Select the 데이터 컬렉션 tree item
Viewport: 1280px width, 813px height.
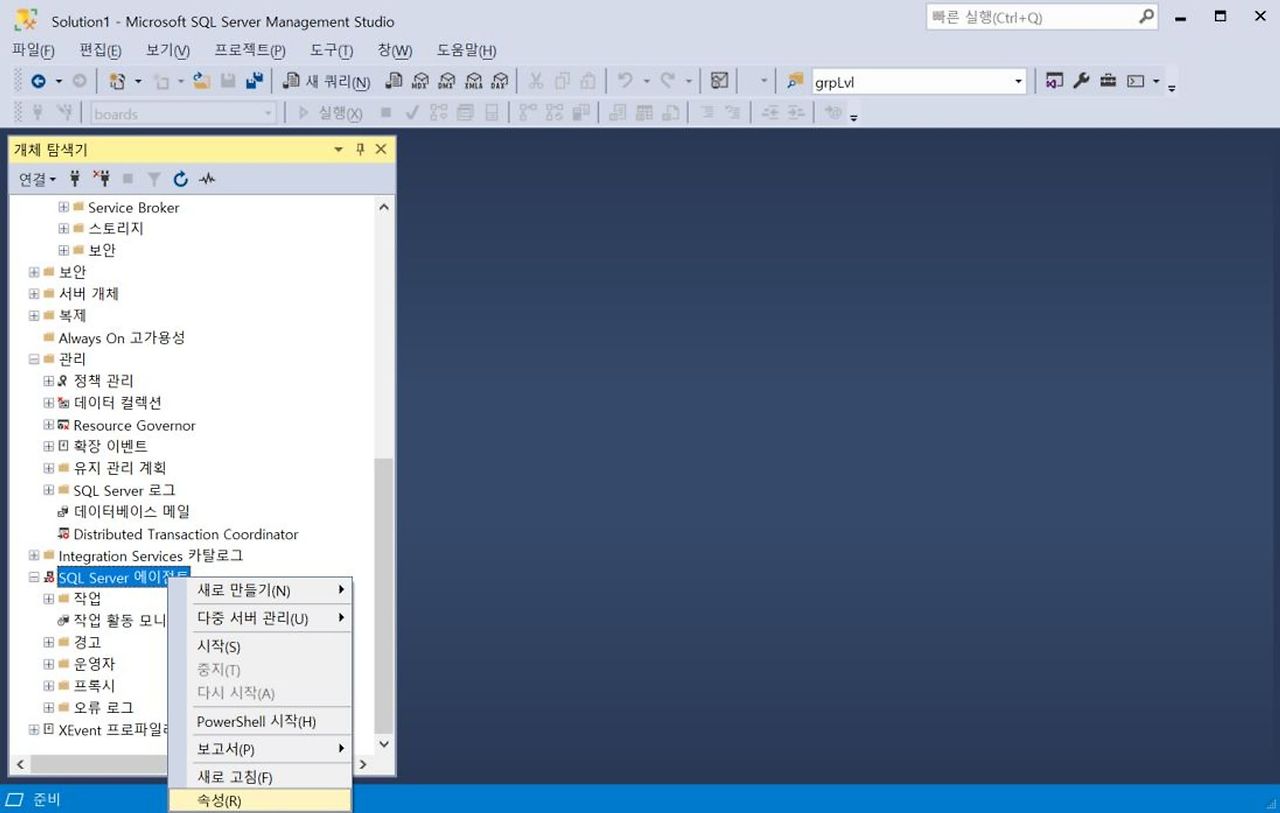117,403
